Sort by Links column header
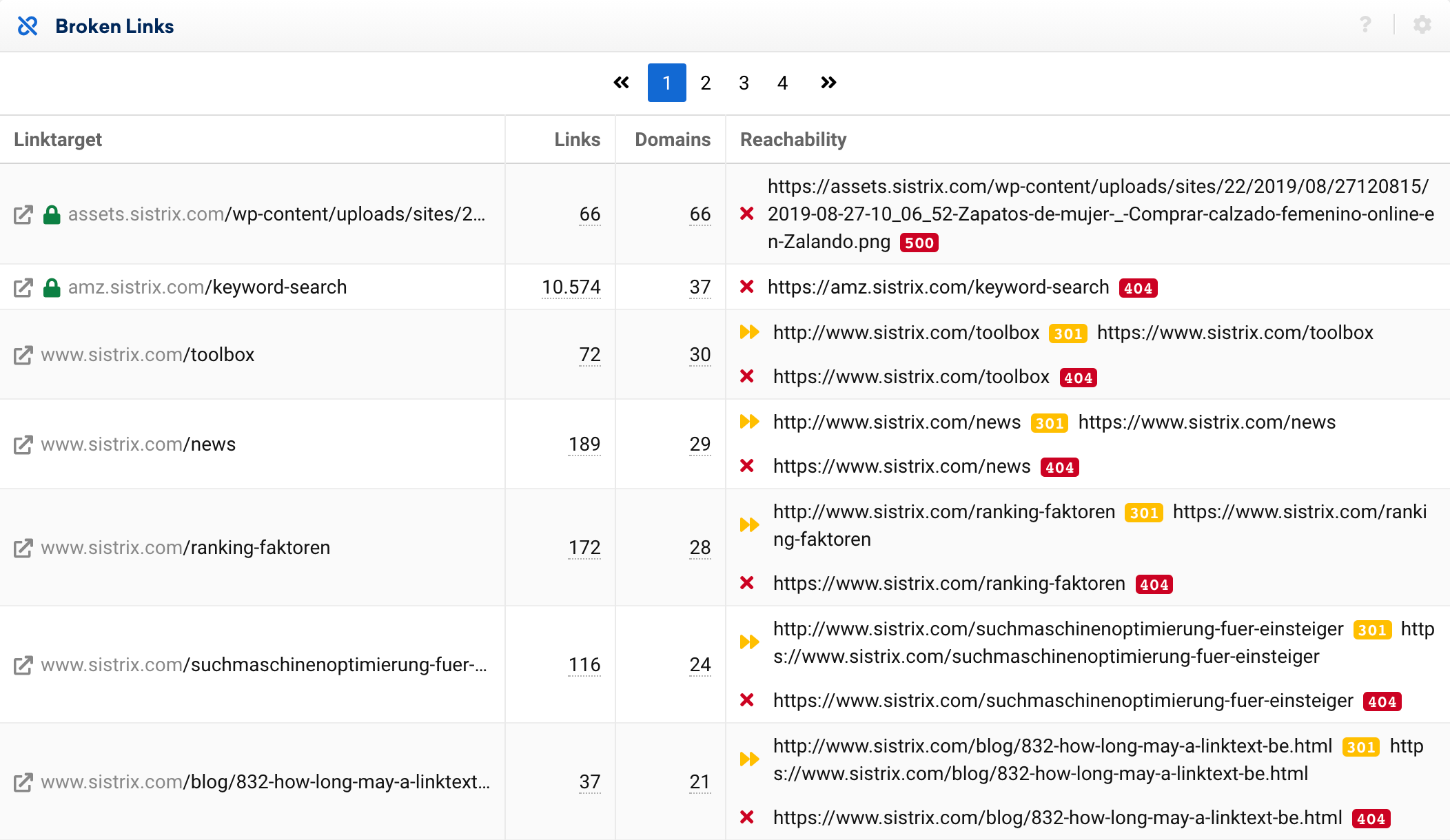This screenshot has height=840, width=1450. tap(577, 139)
